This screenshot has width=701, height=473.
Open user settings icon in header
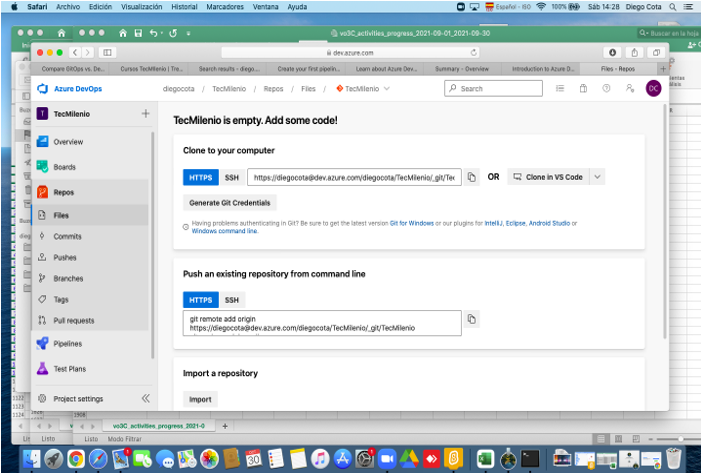pyautogui.click(x=630, y=89)
